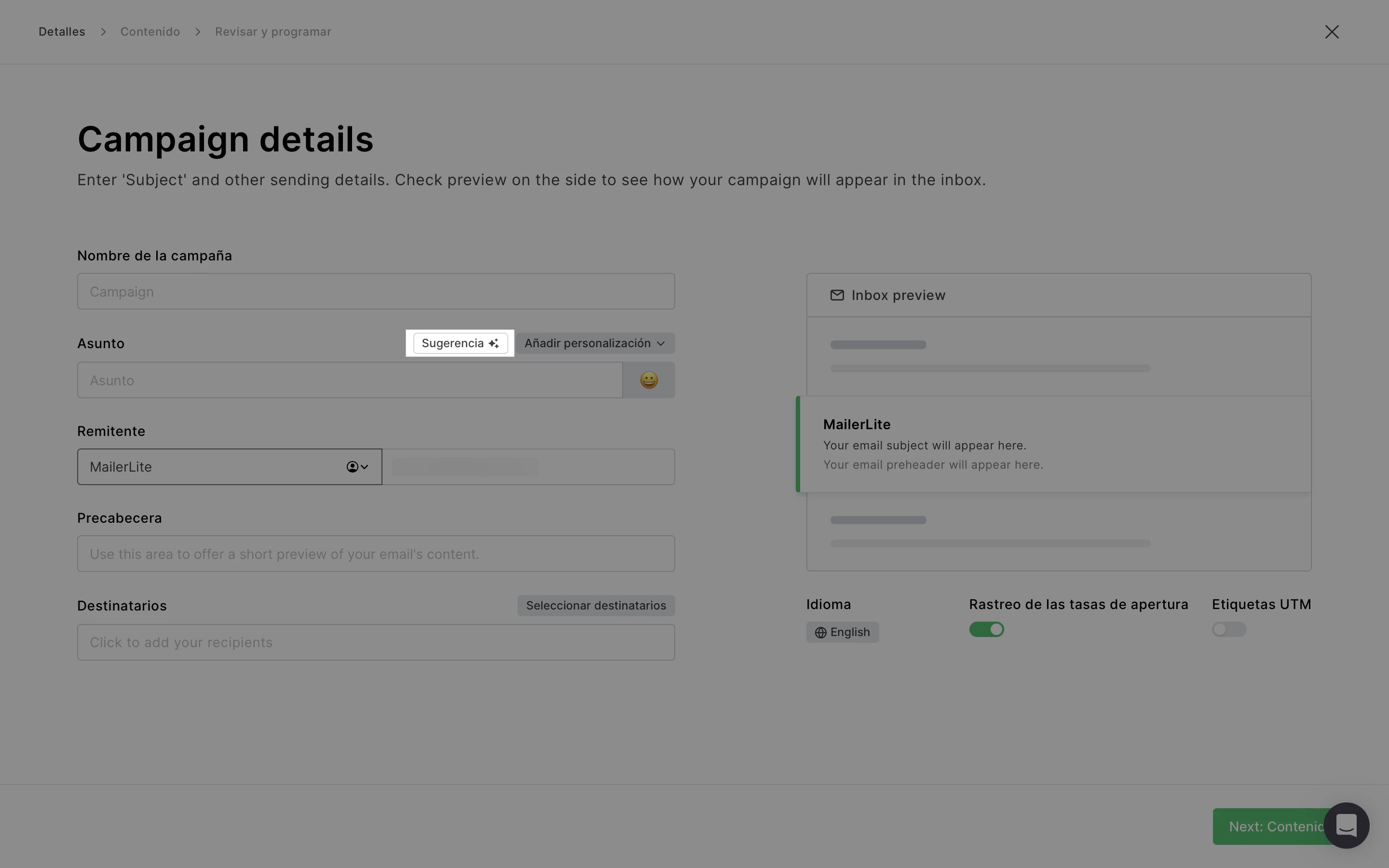The height and width of the screenshot is (868, 1389).
Task: Go to the Contenido step
Action: (x=150, y=32)
